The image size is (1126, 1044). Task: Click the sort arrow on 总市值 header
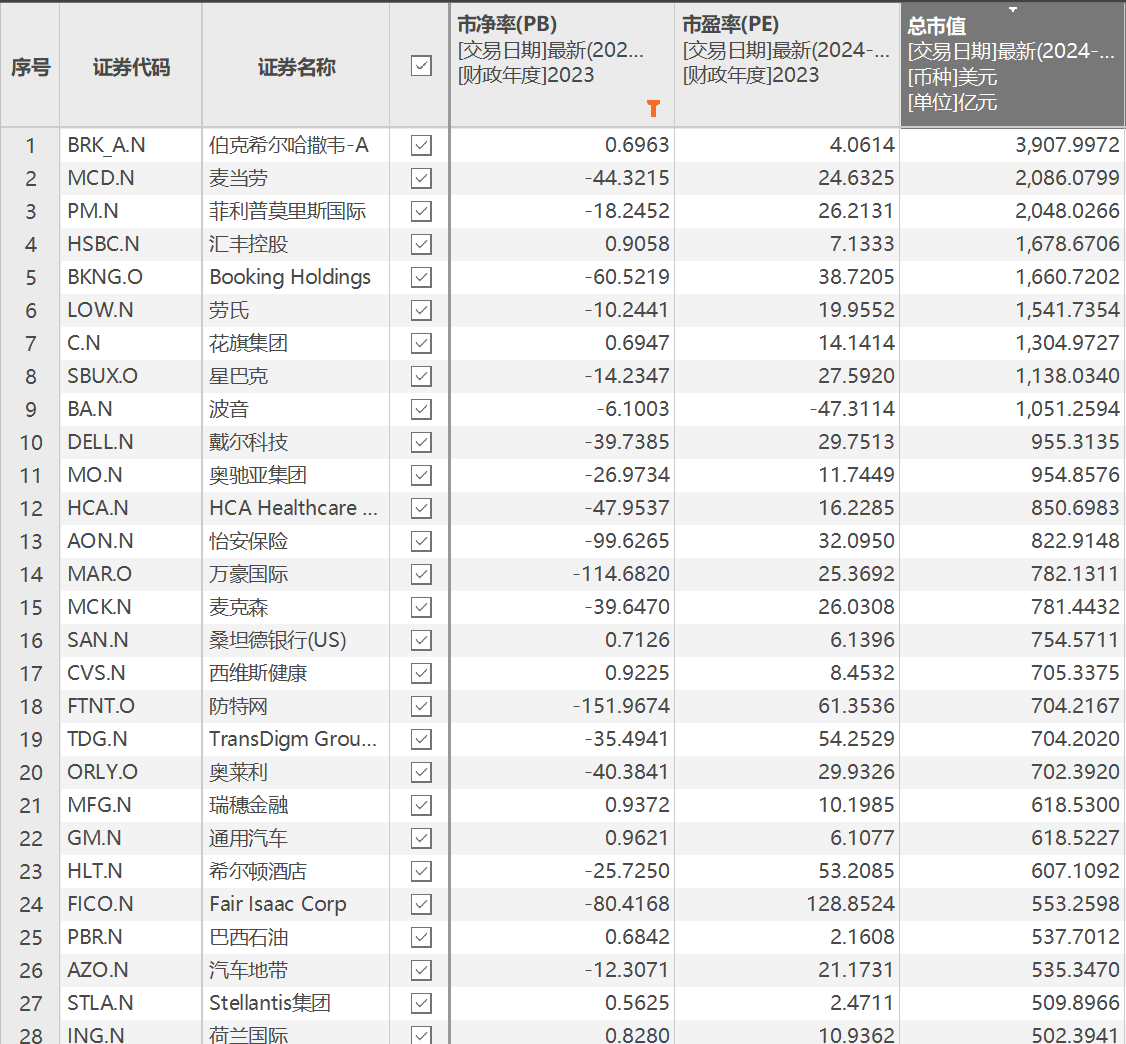tap(1013, 10)
